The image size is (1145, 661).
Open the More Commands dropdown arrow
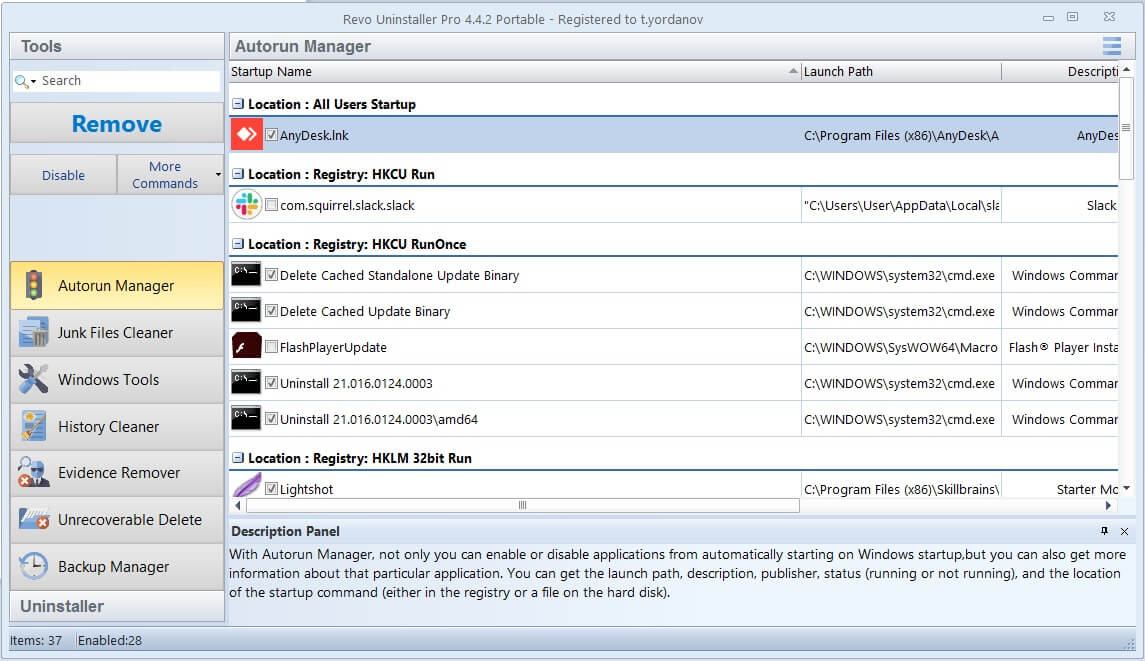tap(218, 175)
